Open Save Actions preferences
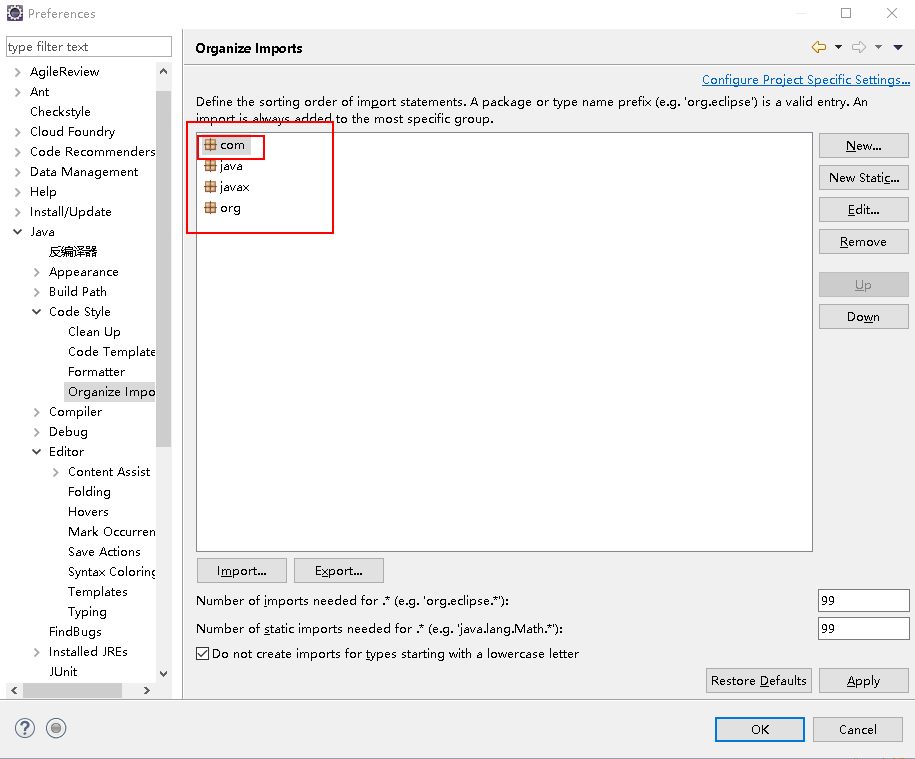The height and width of the screenshot is (759, 915). pos(104,552)
